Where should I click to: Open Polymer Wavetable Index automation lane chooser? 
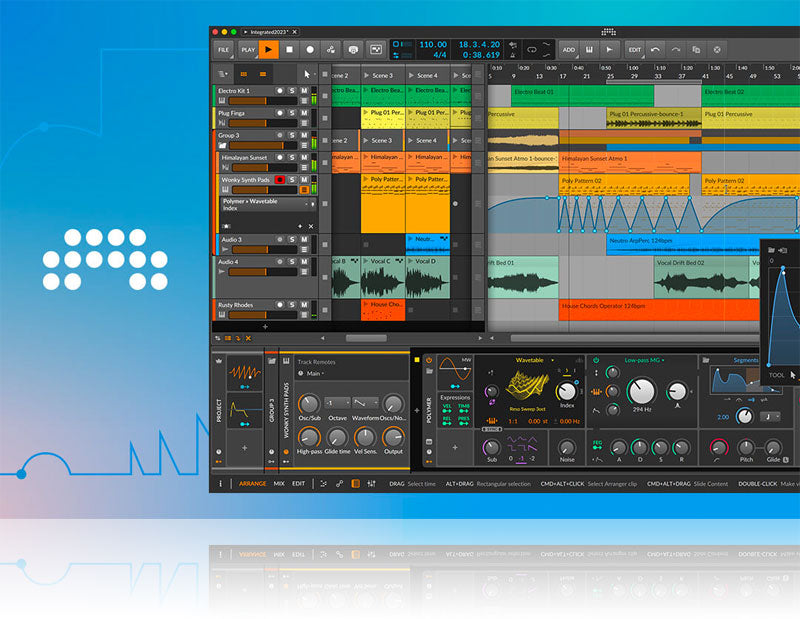[268, 204]
